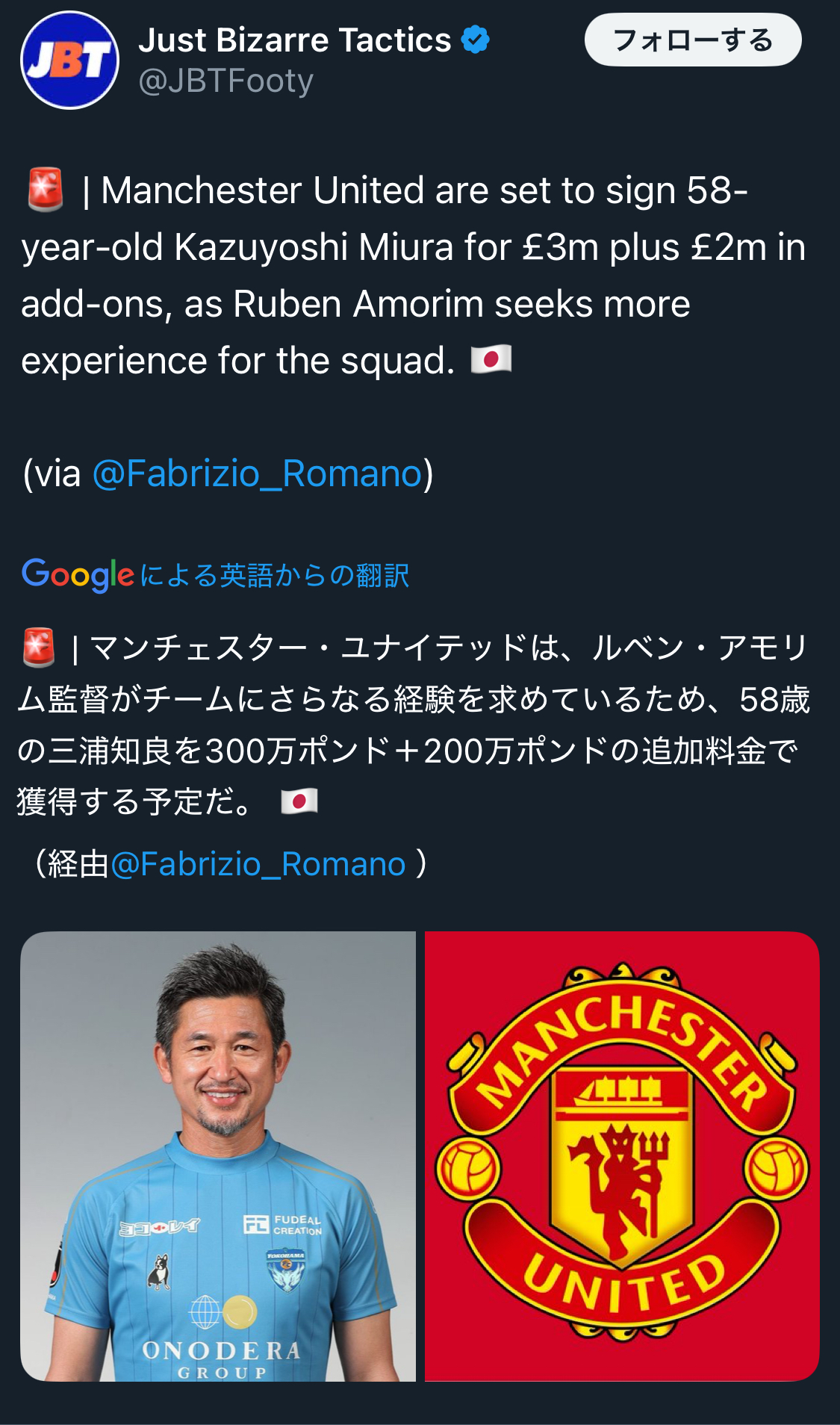The width and height of the screenshot is (840, 1425).
Task: Click the UNITED banner on the crest
Action: pos(624,1282)
